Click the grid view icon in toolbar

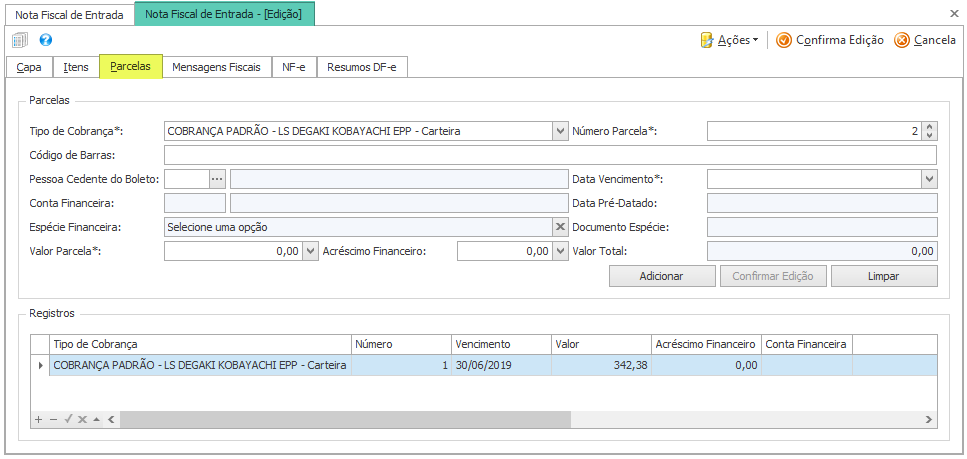pos(20,41)
